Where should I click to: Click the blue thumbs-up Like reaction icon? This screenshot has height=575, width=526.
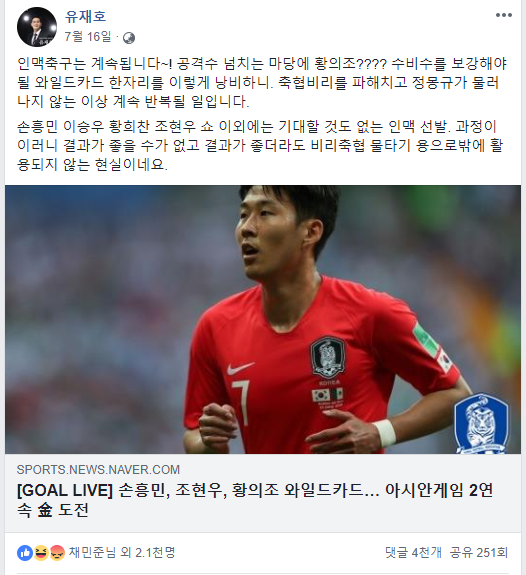[25, 553]
